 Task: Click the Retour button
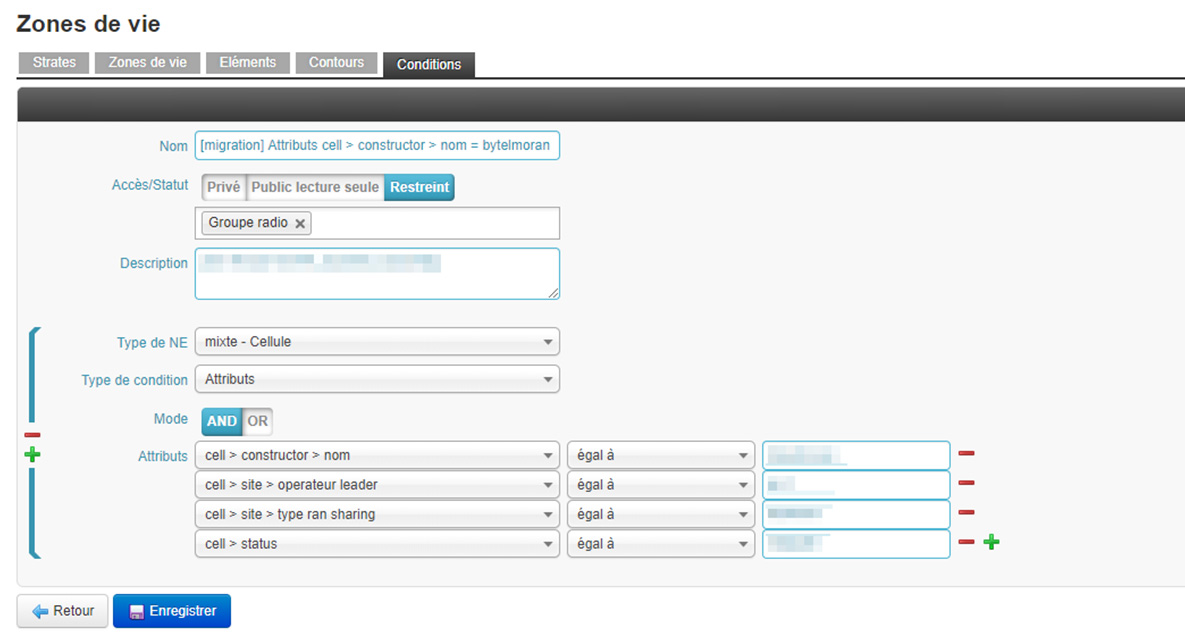[x=63, y=612]
